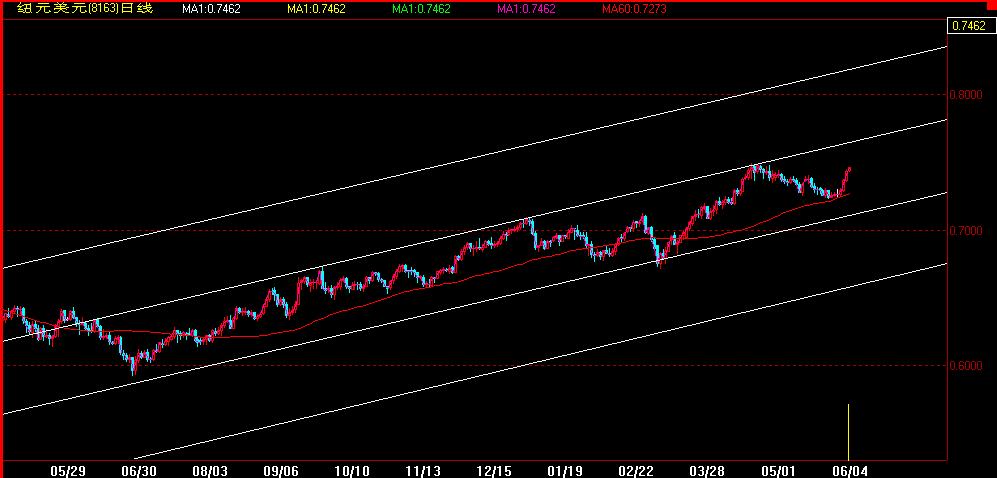Select the magenta MA1:0.7462 indicator label

tap(526, 9)
